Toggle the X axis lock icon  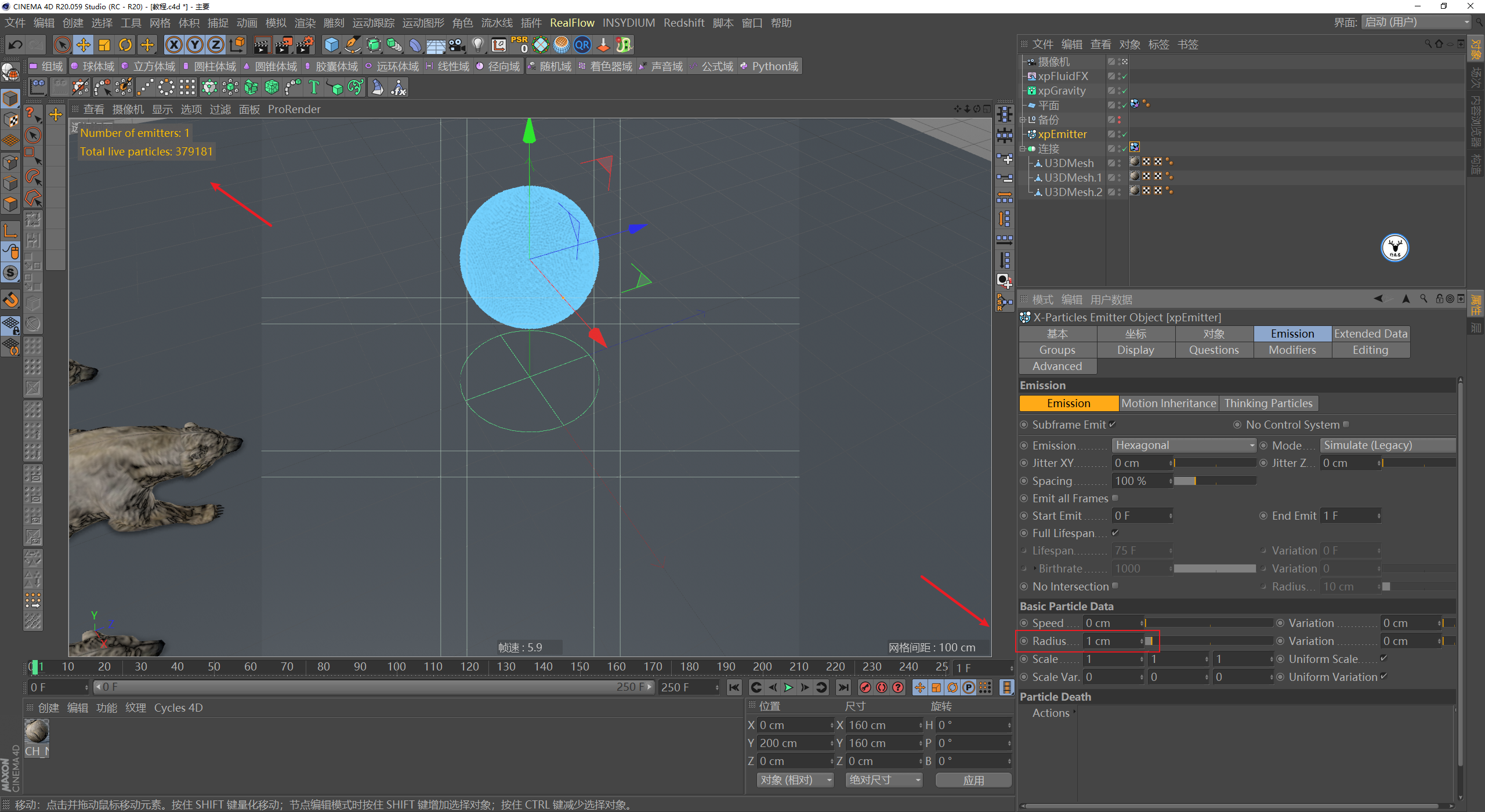(x=173, y=45)
